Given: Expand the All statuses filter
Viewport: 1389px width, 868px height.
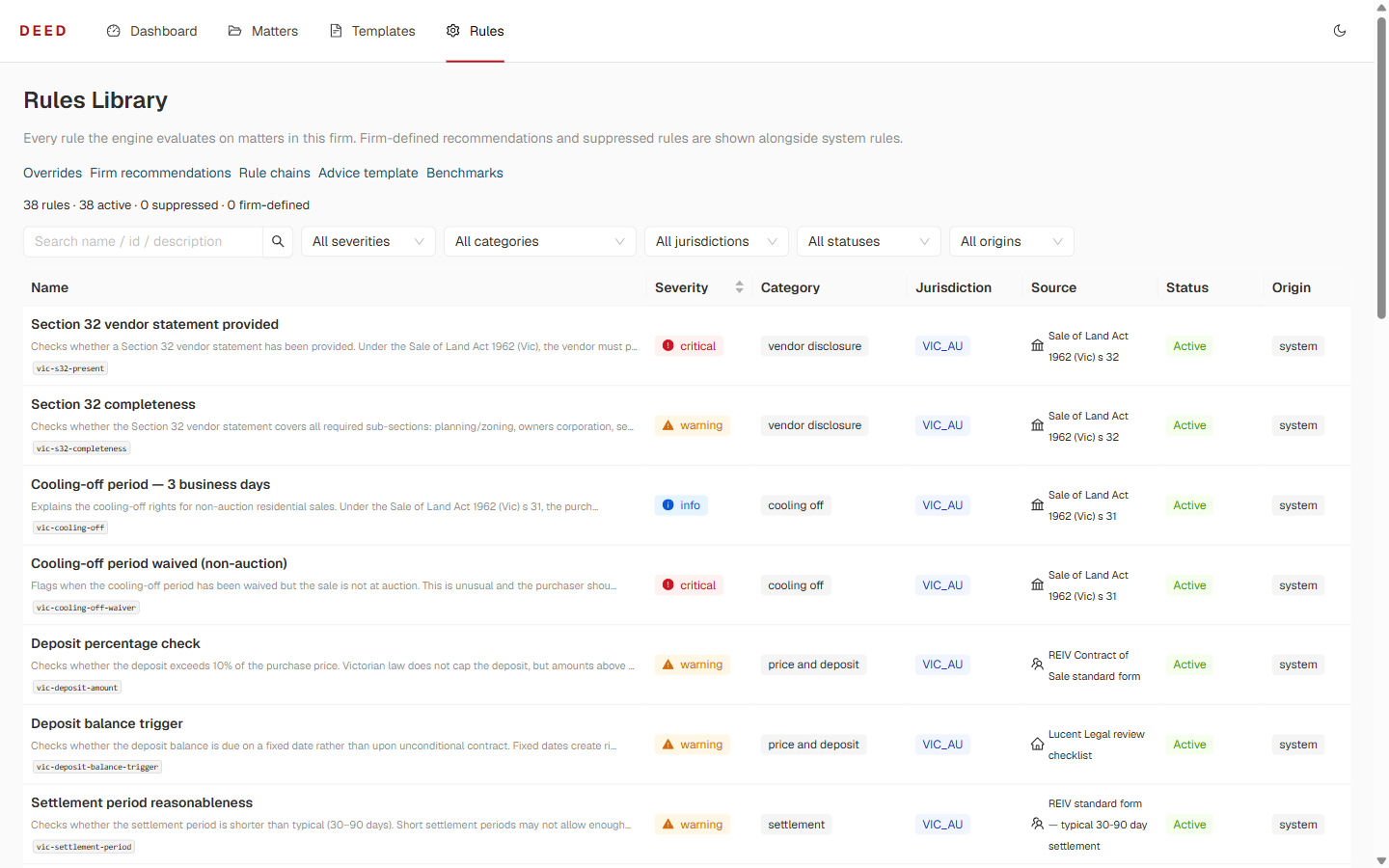Looking at the screenshot, I should tap(869, 241).
